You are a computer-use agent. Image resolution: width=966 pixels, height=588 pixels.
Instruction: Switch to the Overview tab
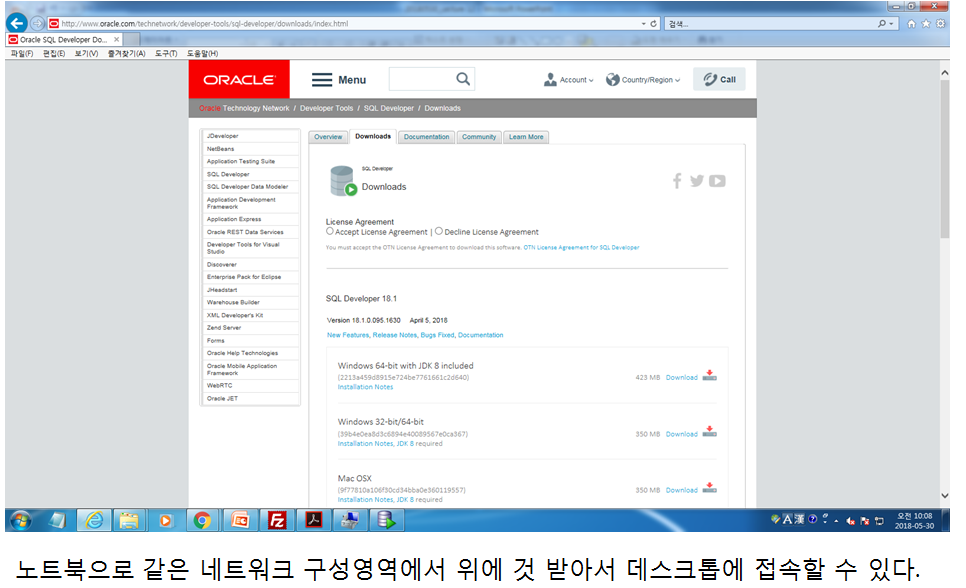(328, 137)
